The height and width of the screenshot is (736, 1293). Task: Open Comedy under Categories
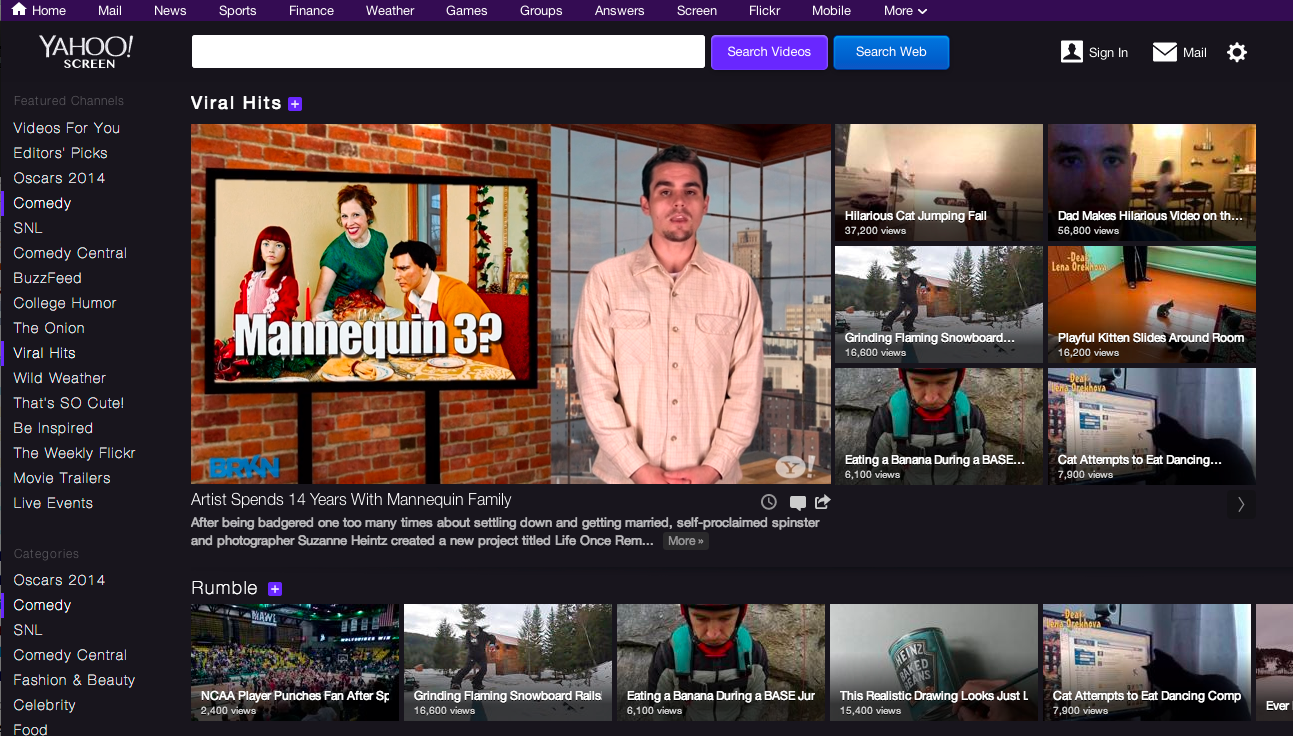[x=42, y=605]
